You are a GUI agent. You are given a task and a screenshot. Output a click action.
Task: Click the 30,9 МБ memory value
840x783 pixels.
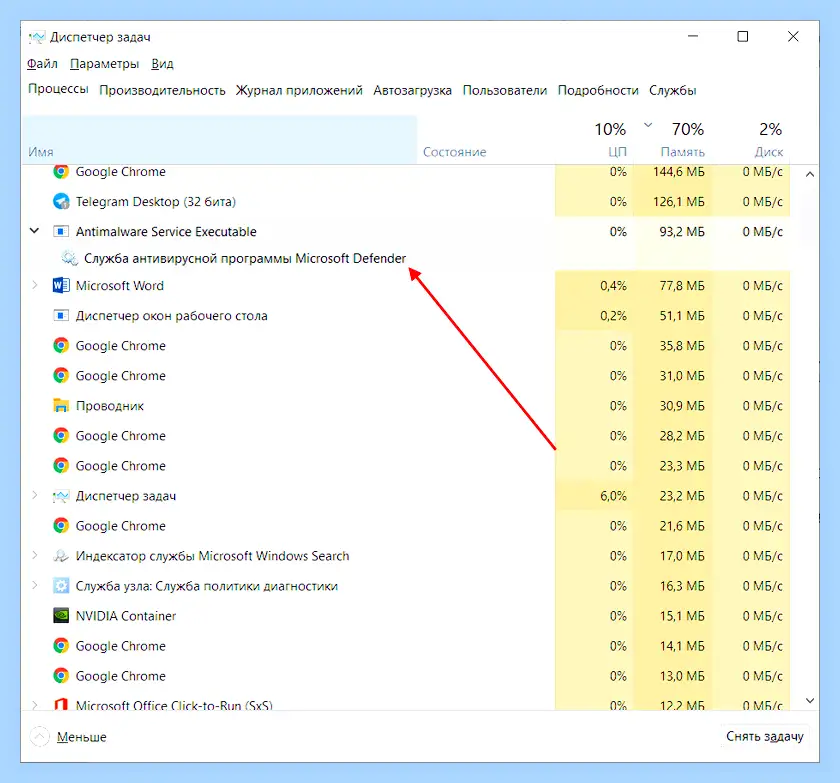[681, 405]
